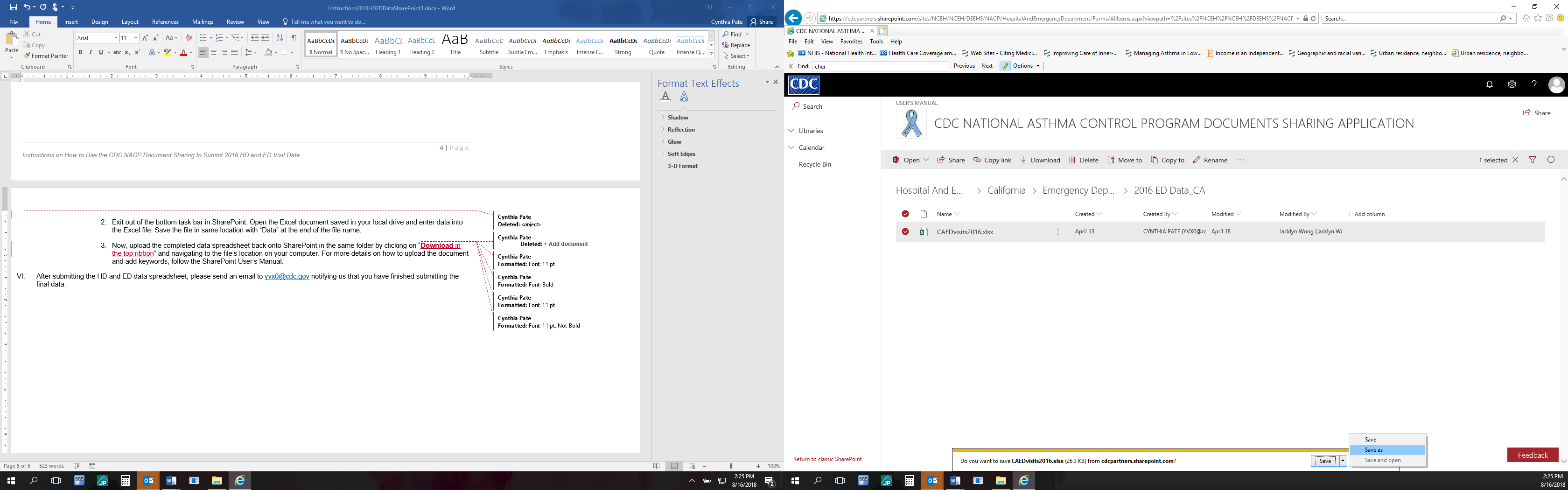Open SharePoint notifications bell
The width and height of the screenshot is (1568, 490).
click(x=1490, y=84)
